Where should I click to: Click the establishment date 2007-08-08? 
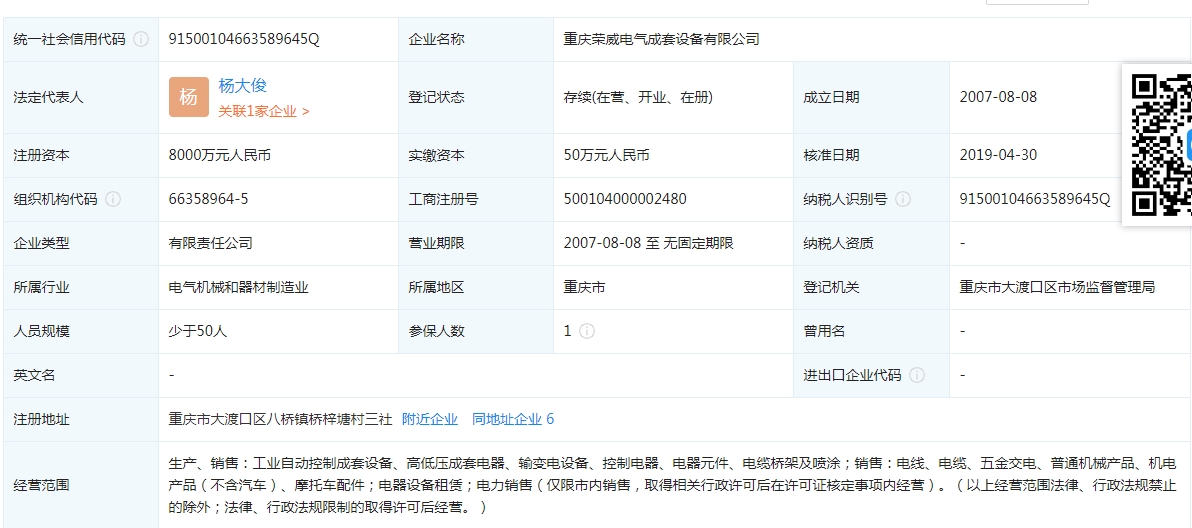pyautogui.click(x=998, y=97)
